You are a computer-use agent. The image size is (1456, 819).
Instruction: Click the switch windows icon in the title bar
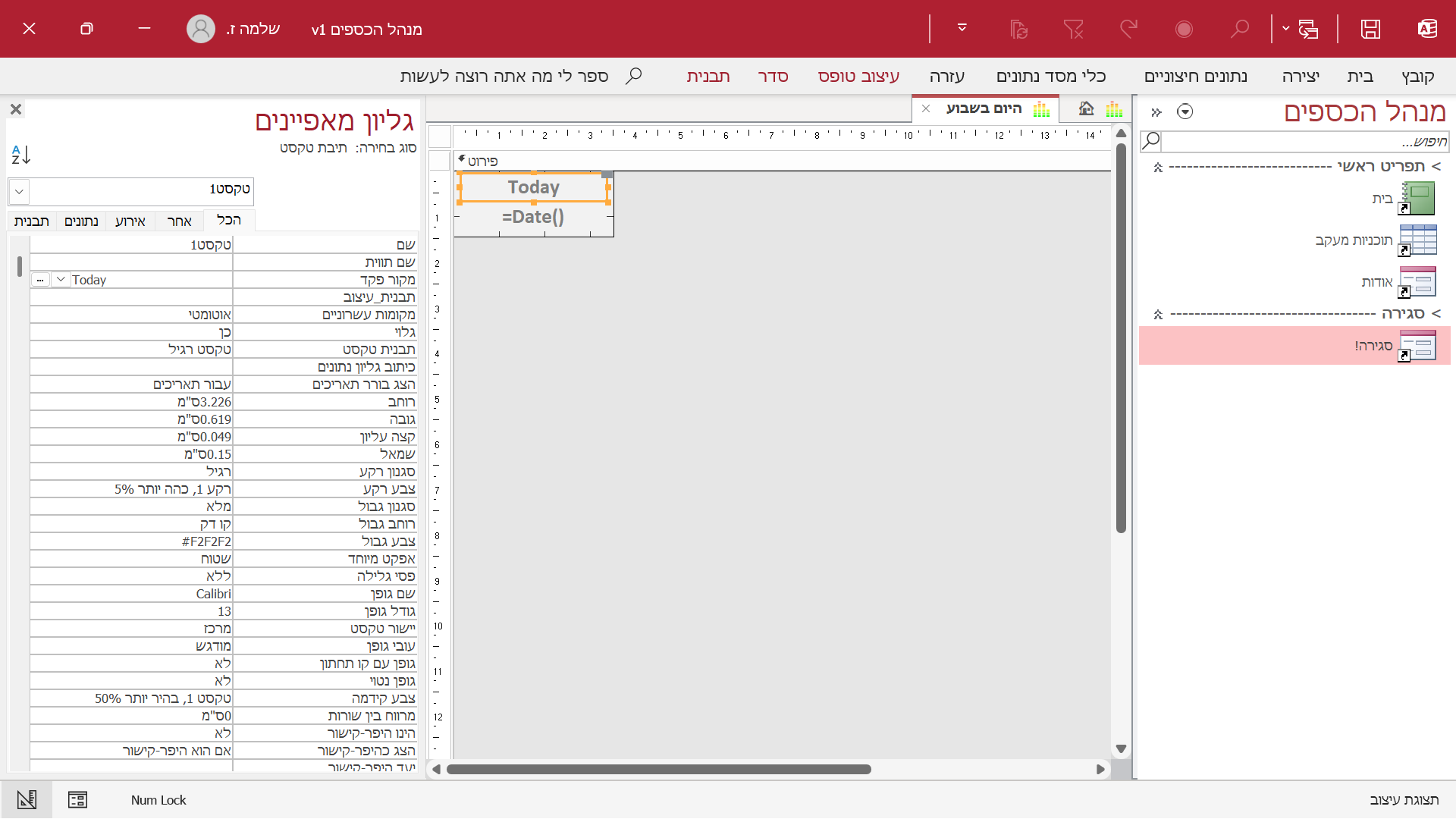click(x=1308, y=29)
